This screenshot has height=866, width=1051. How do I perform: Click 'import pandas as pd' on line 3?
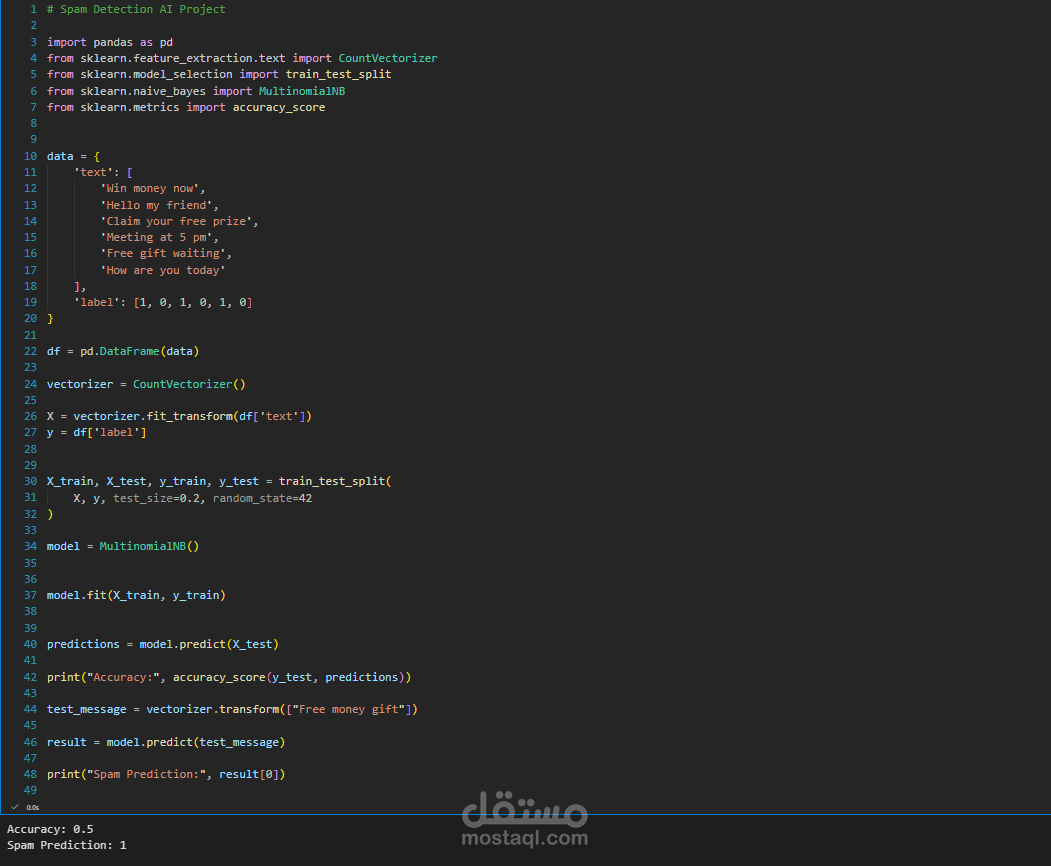(x=110, y=42)
